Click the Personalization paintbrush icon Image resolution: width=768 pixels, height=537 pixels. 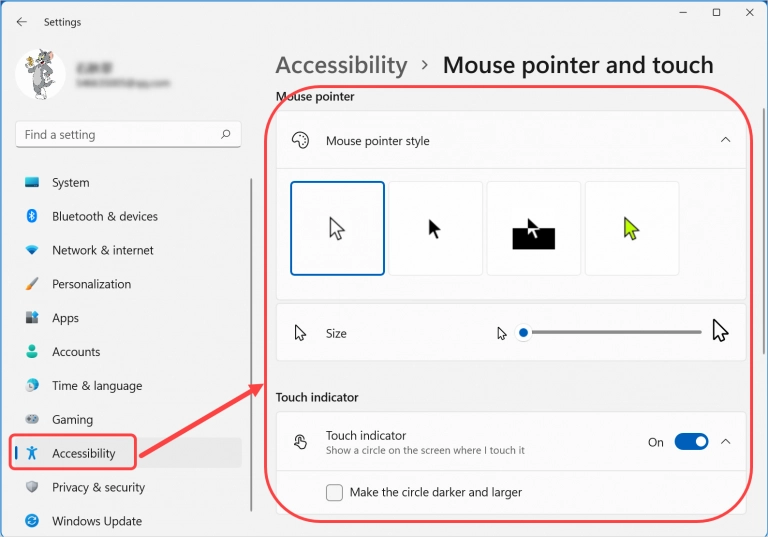[x=32, y=284]
